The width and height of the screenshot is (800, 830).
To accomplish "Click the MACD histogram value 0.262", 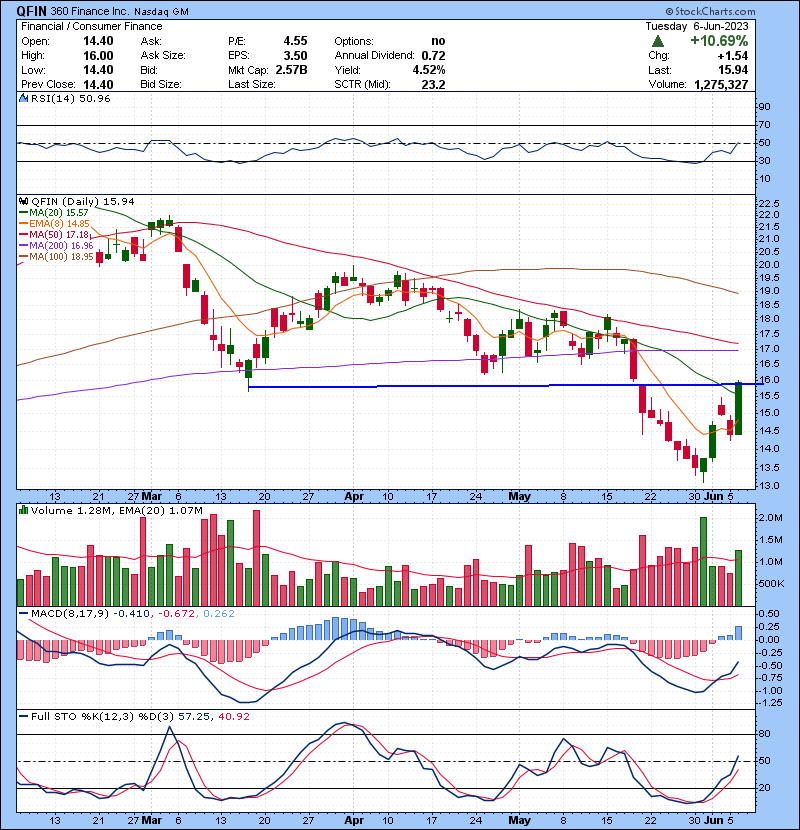I will click(219, 614).
